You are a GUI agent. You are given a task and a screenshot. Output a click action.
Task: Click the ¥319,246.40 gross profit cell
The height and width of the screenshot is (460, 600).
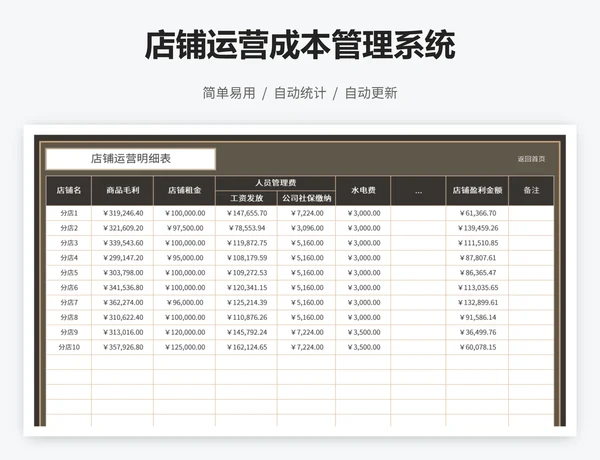point(122,213)
